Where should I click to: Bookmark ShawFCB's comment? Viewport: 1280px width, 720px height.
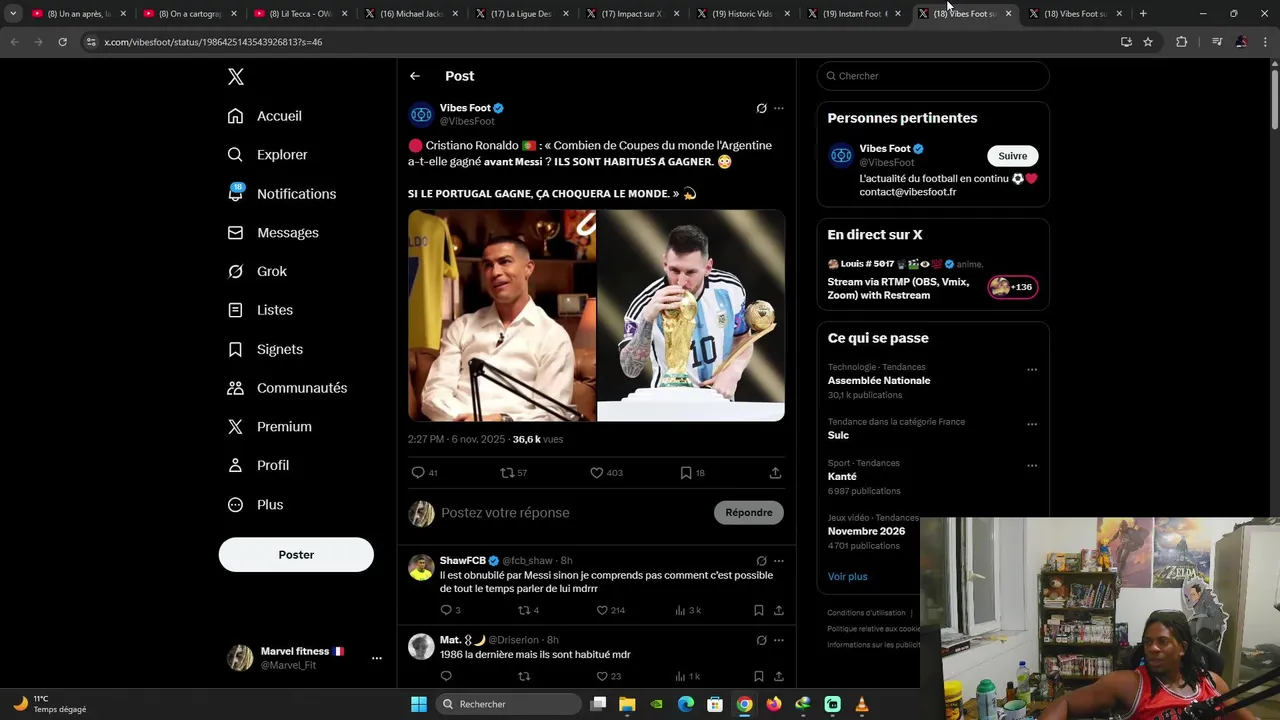[x=759, y=610]
